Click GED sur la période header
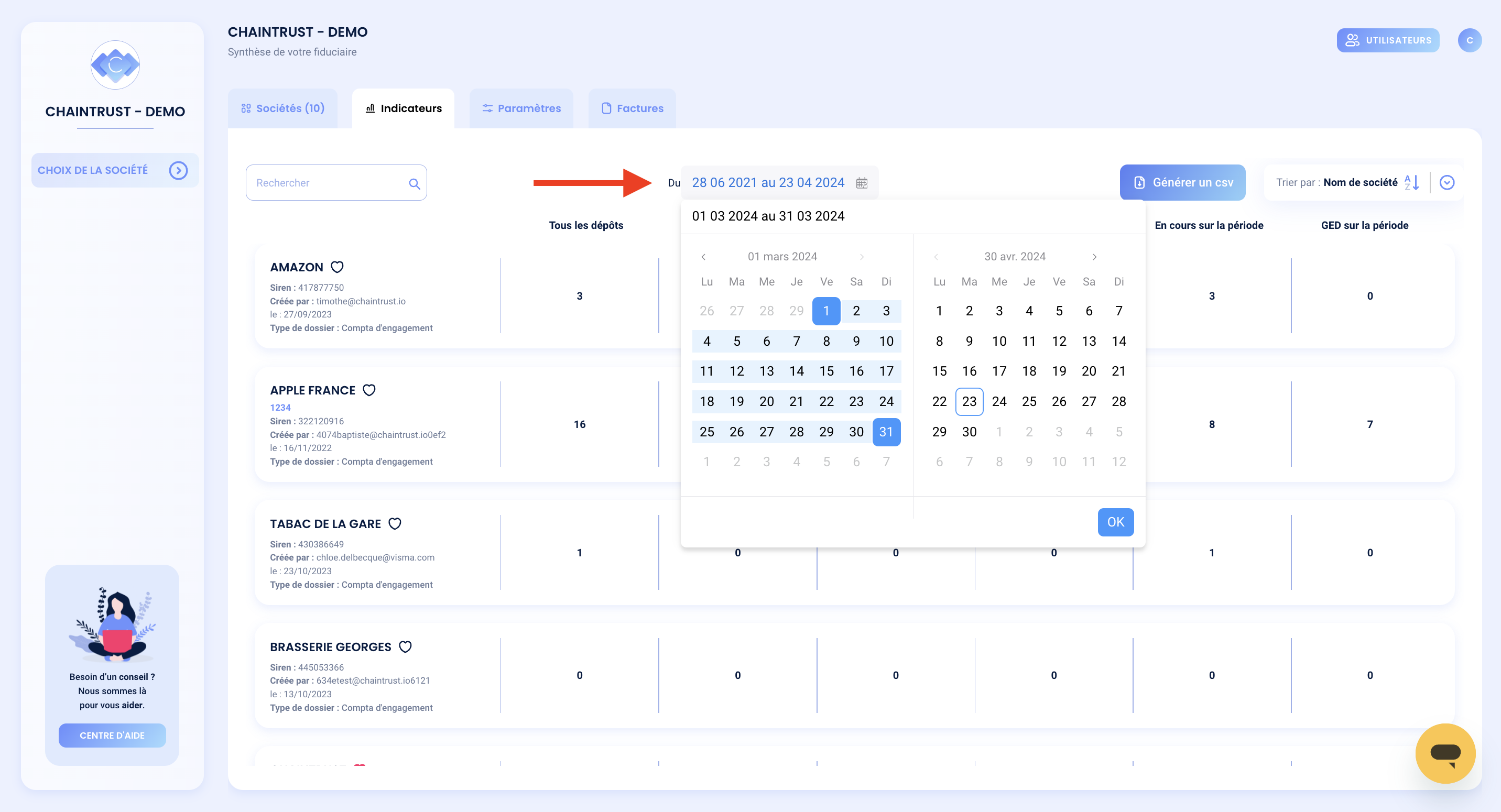 click(1364, 225)
